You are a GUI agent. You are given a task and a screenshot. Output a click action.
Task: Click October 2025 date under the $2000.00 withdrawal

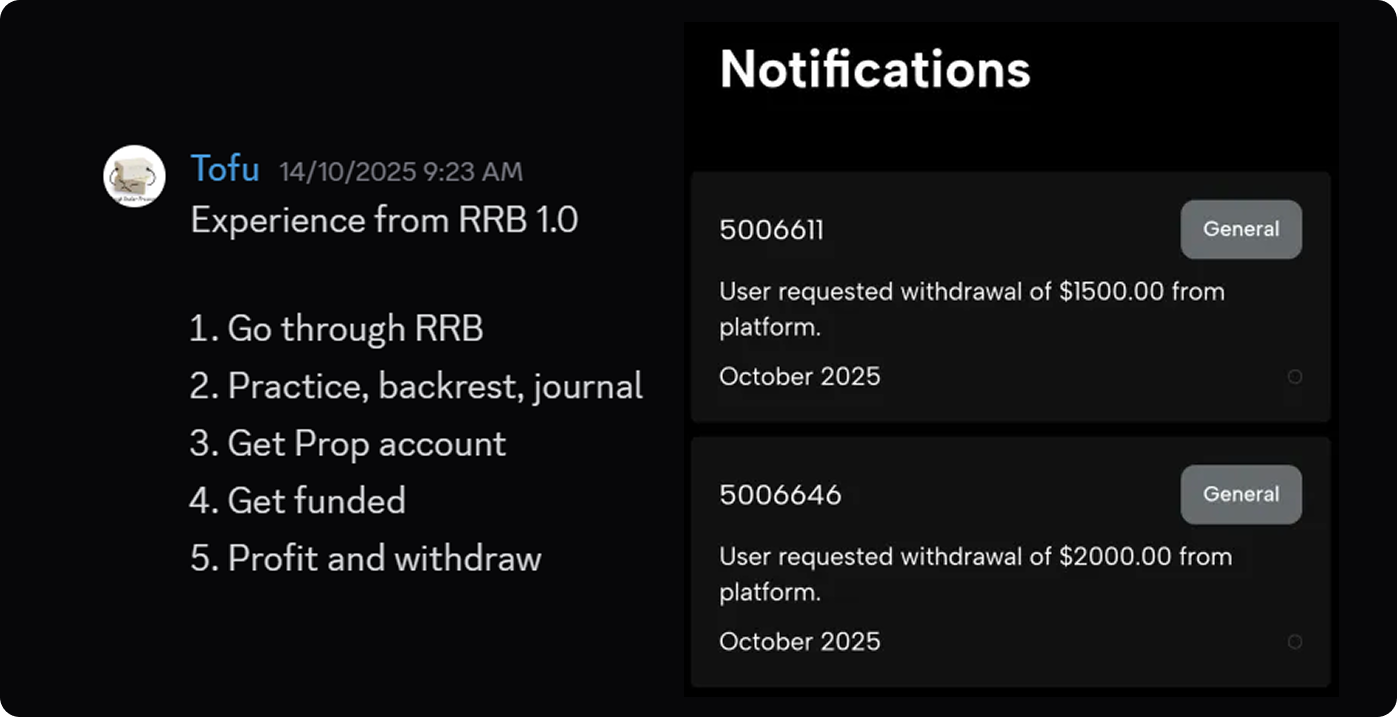799,641
